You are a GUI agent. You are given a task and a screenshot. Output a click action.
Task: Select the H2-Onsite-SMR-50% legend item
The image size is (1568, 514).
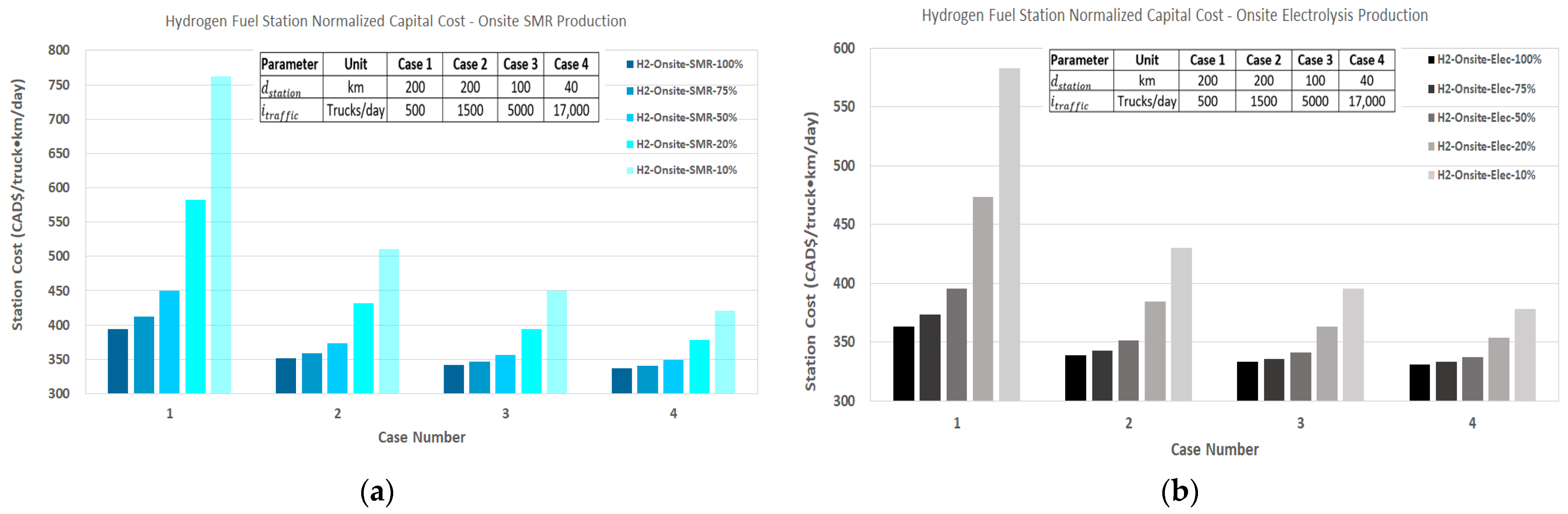tap(686, 117)
